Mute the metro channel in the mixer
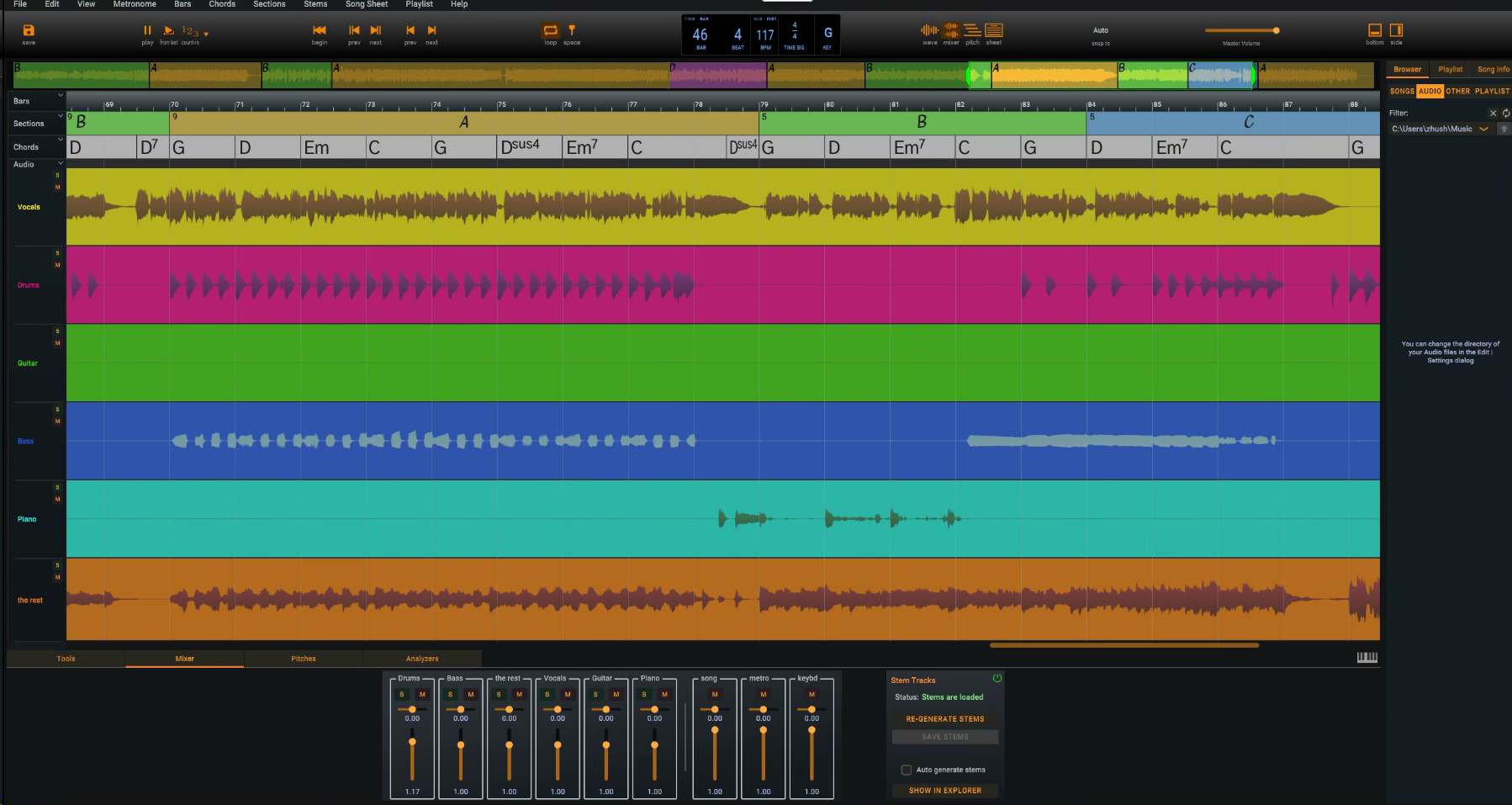1512x805 pixels. 763,694
